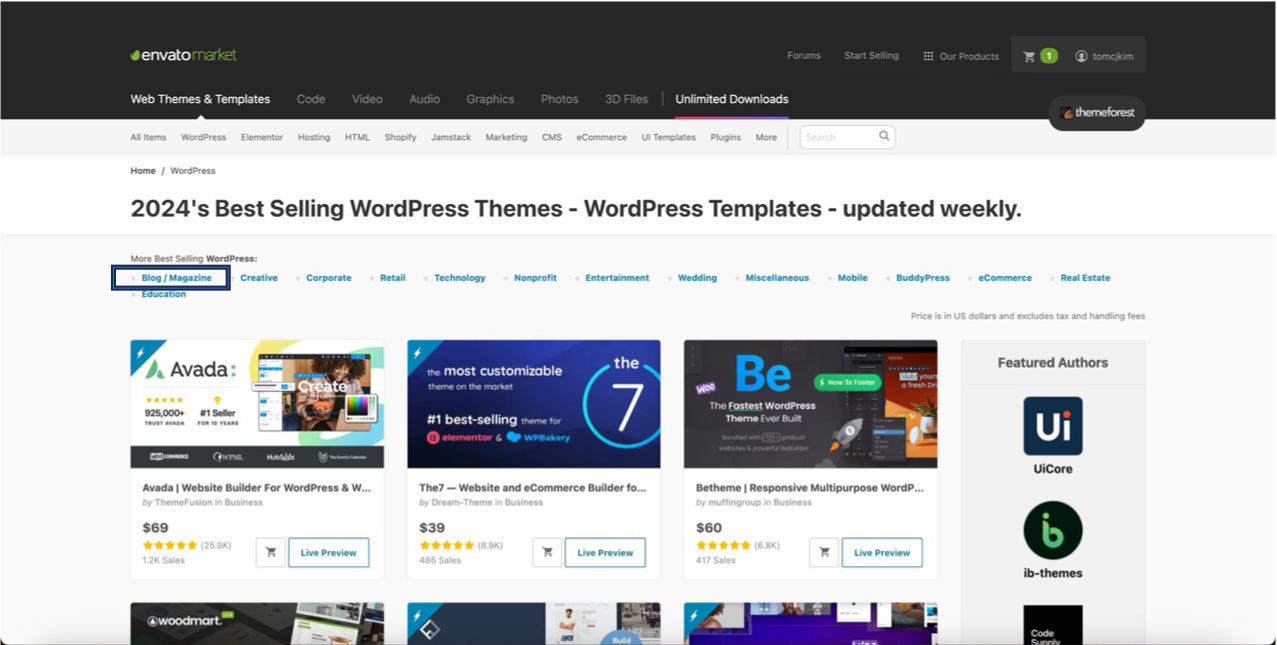The height and width of the screenshot is (645, 1277).
Task: Go to Home breadcrumb
Action: tap(143, 171)
